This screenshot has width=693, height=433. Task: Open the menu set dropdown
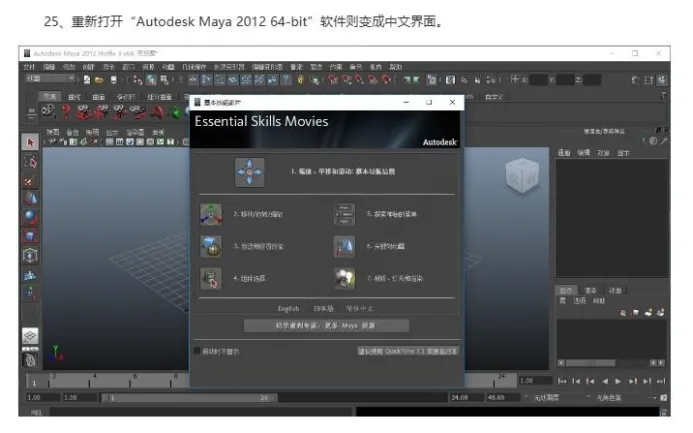pyautogui.click(x=50, y=79)
